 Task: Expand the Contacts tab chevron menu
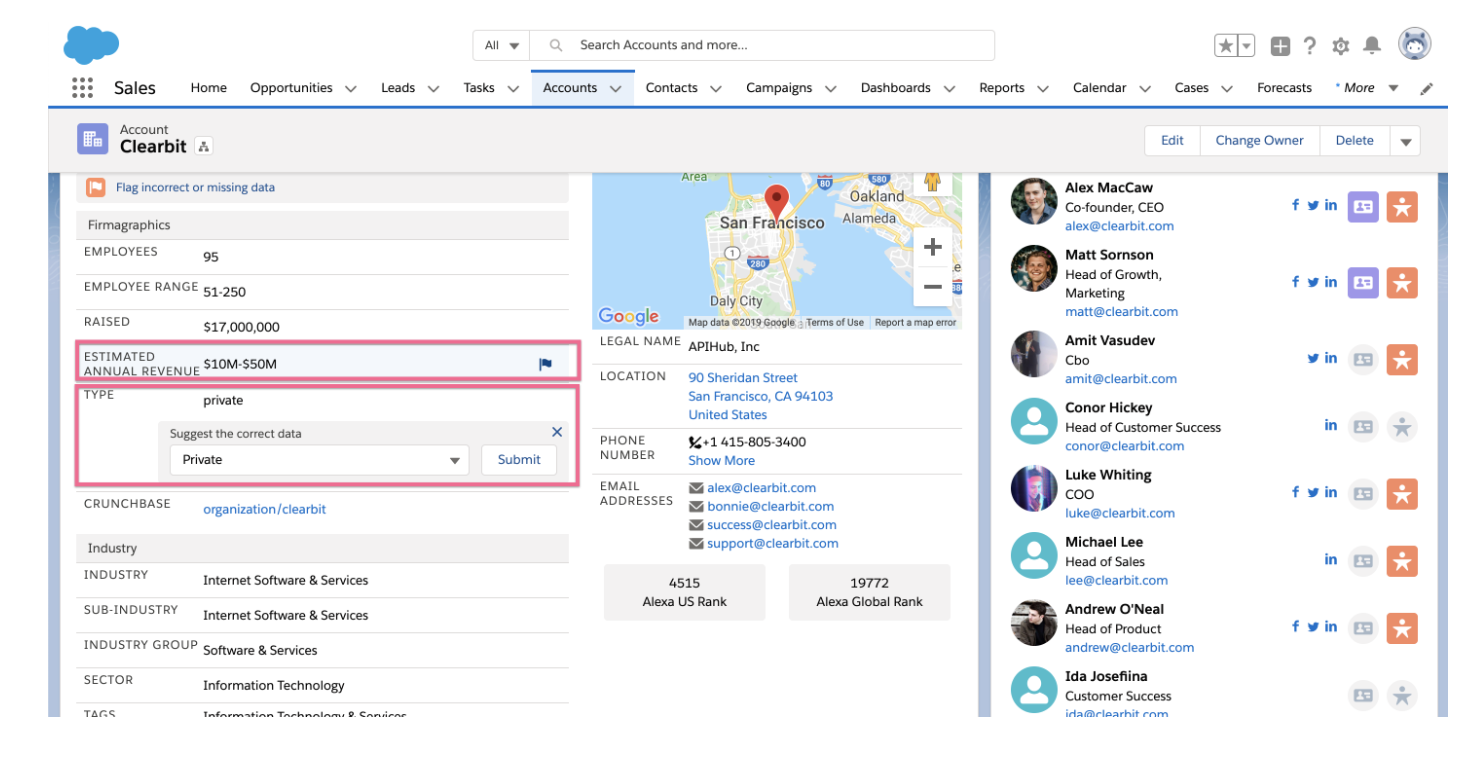tap(716, 88)
